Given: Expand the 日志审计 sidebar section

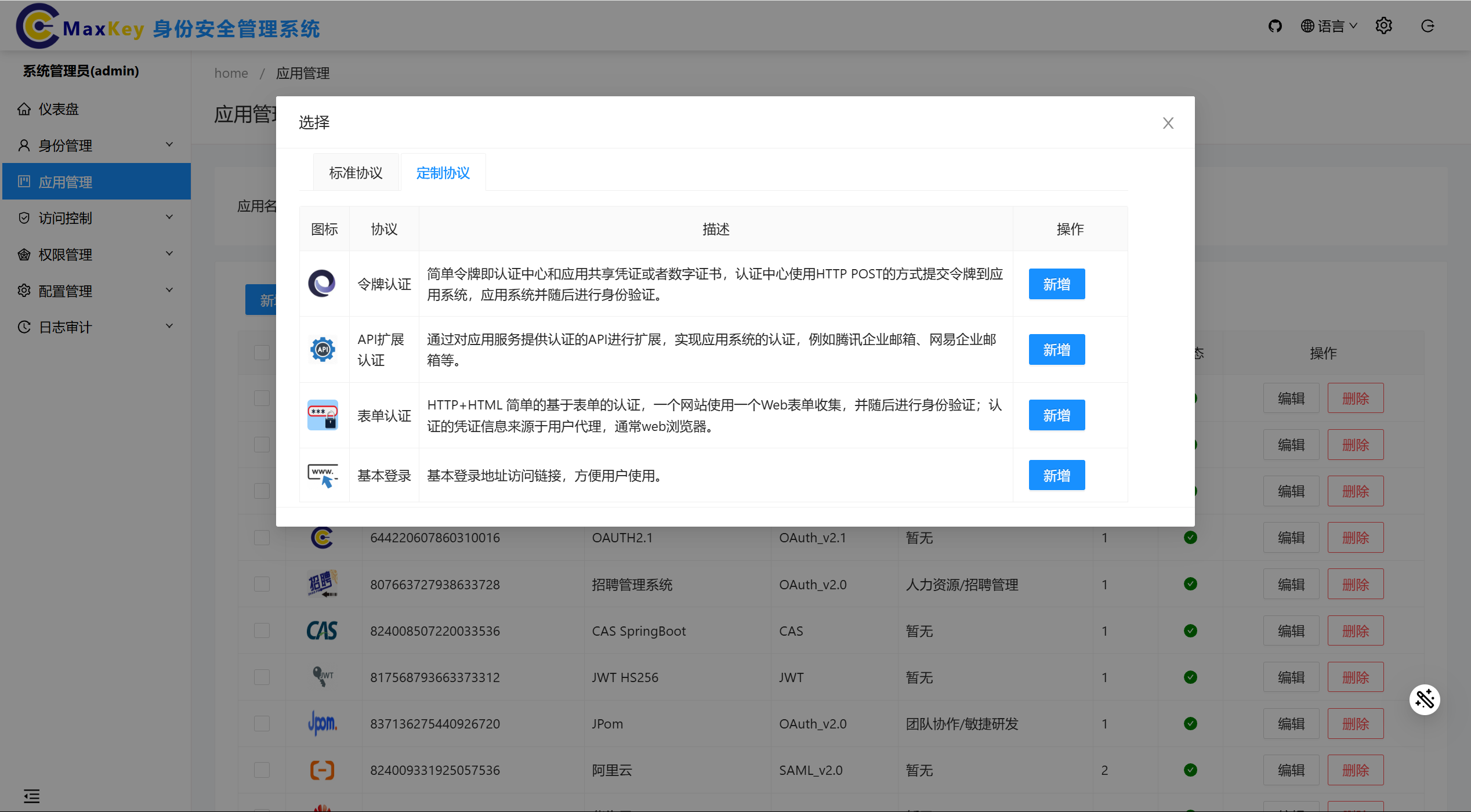Looking at the screenshot, I should 96,327.
